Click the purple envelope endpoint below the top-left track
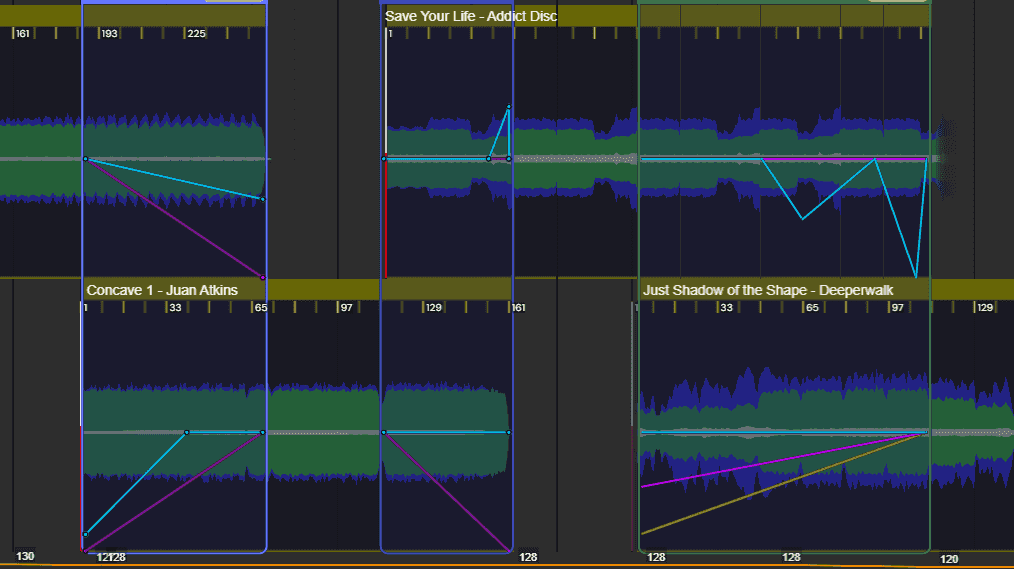The height and width of the screenshot is (569, 1014). pyautogui.click(x=263, y=277)
